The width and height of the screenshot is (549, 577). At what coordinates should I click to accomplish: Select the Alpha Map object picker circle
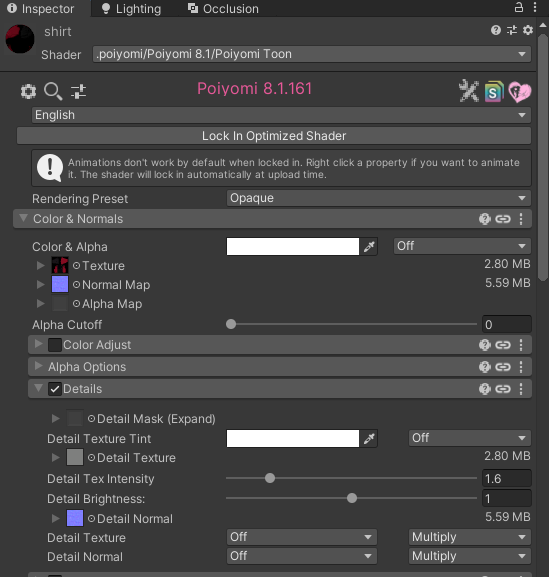coord(76,304)
